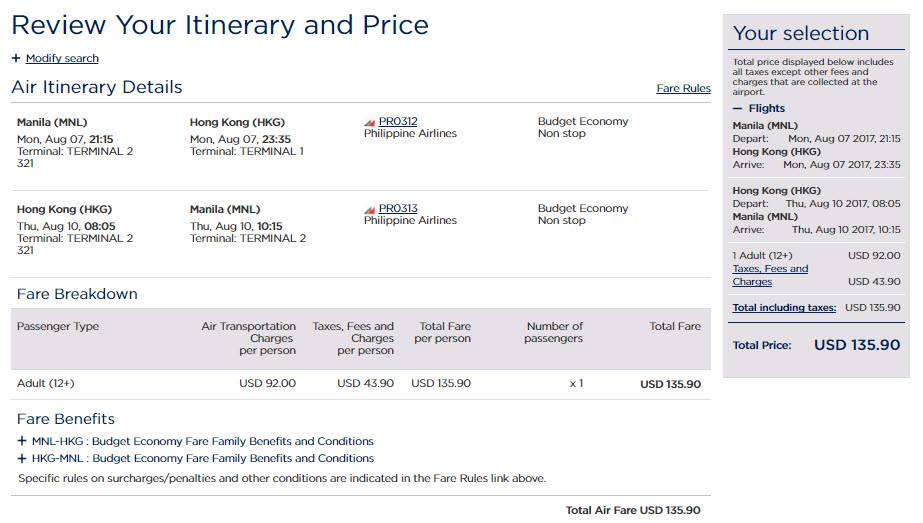Collapse the Flights section using minus icon
Image resolution: width=923 pixels, height=523 pixels.
pyautogui.click(x=738, y=108)
